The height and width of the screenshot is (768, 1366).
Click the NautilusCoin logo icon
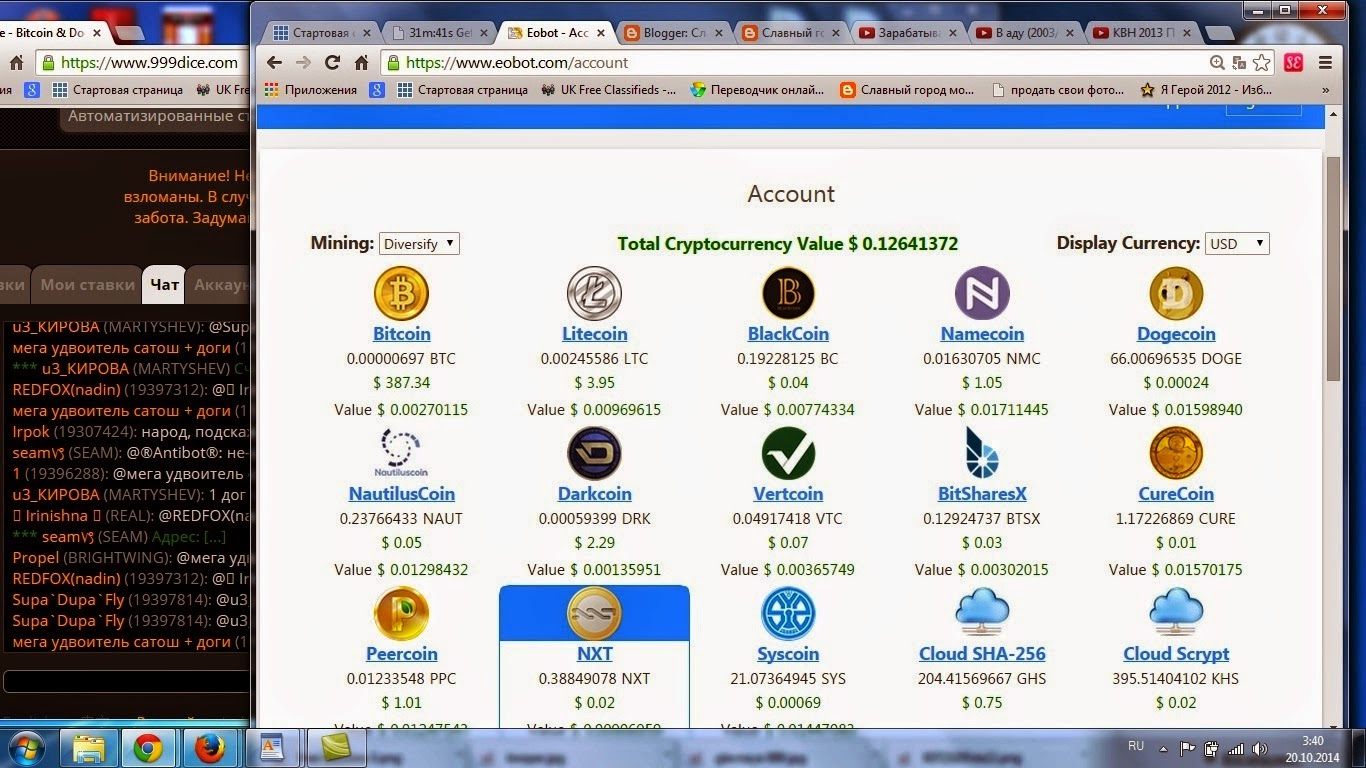click(401, 453)
